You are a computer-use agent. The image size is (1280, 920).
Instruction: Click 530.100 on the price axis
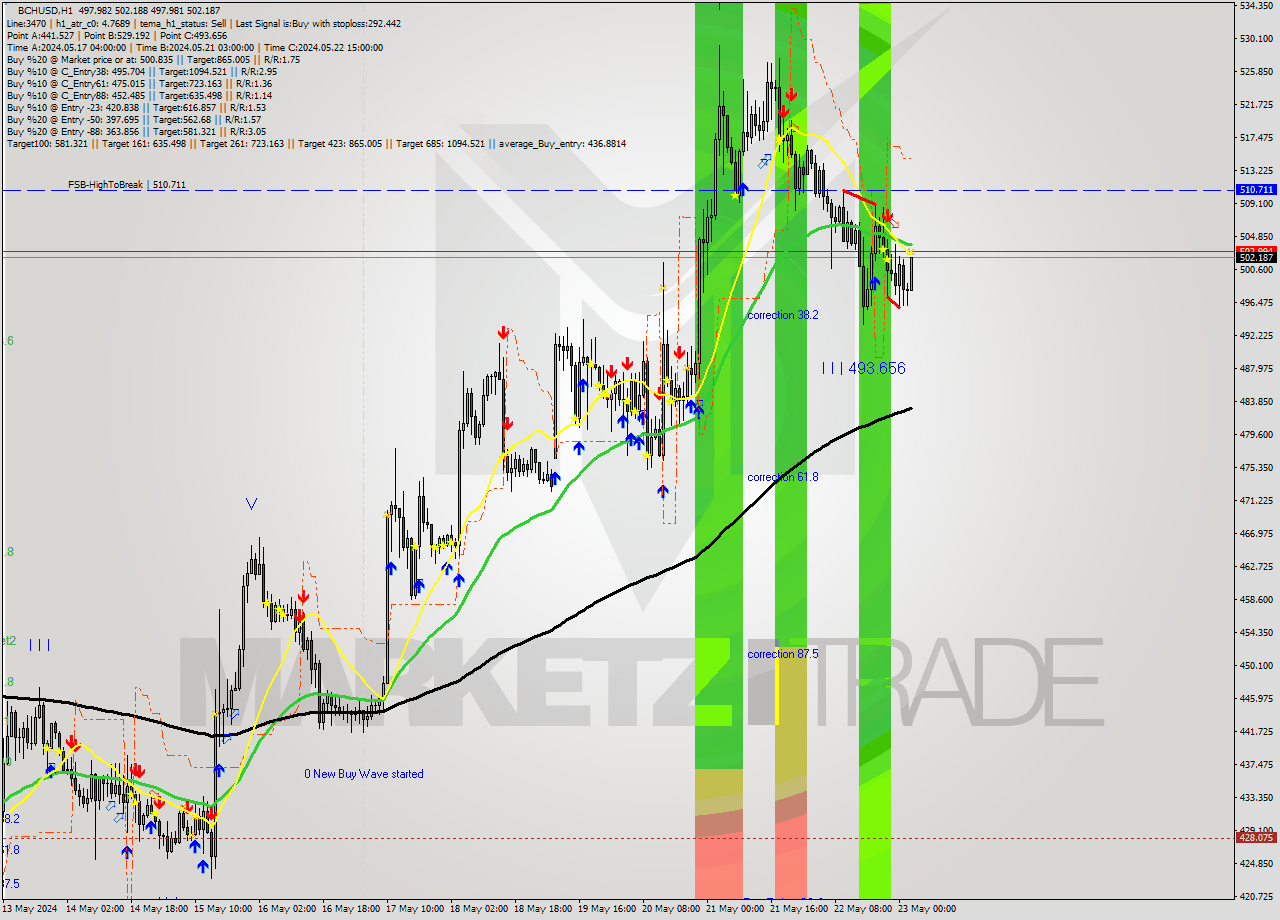point(1256,38)
